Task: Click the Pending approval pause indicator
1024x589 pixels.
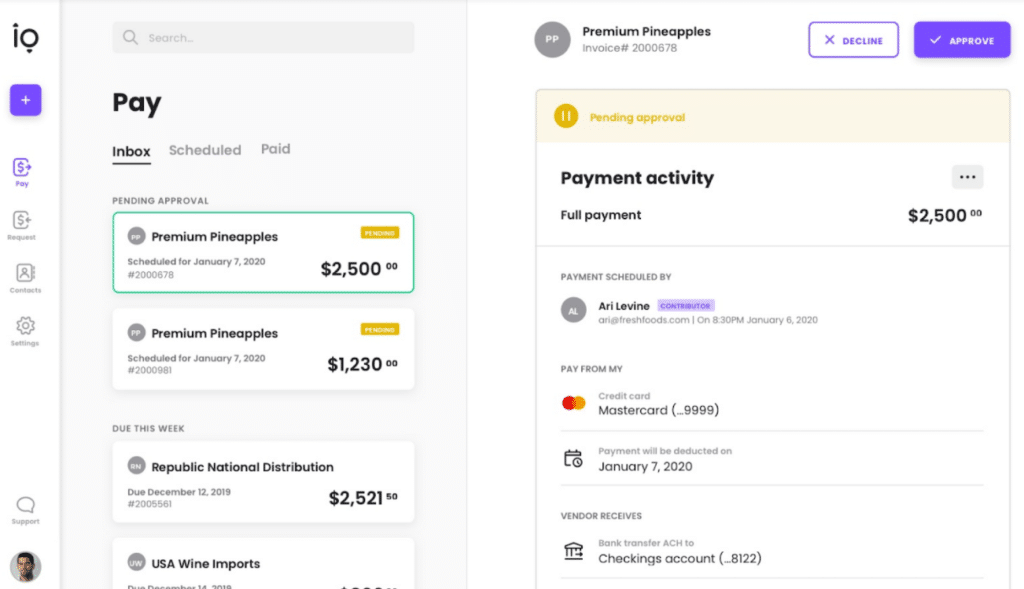Action: [566, 115]
